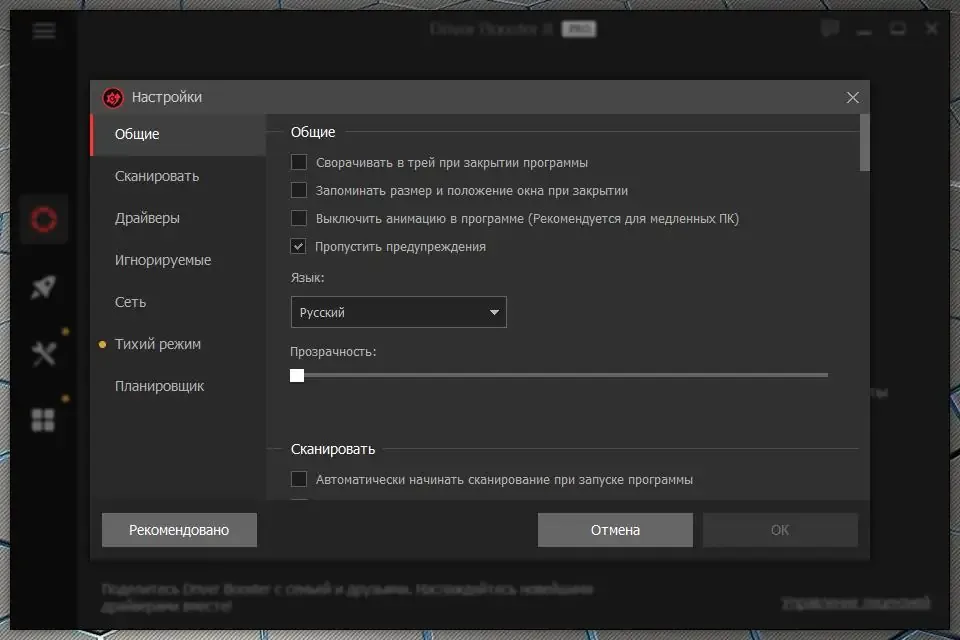Click the feedback chat icon in title bar

click(830, 29)
